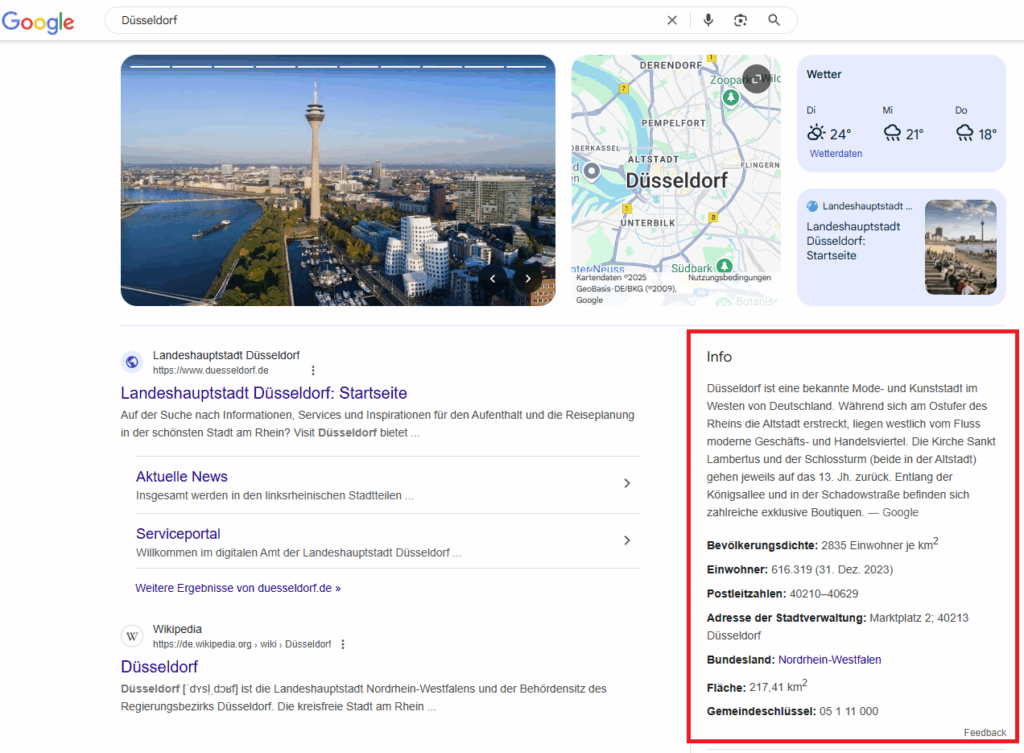Click the Zoopark green marker on the map
The width and height of the screenshot is (1024, 753).
731,97
